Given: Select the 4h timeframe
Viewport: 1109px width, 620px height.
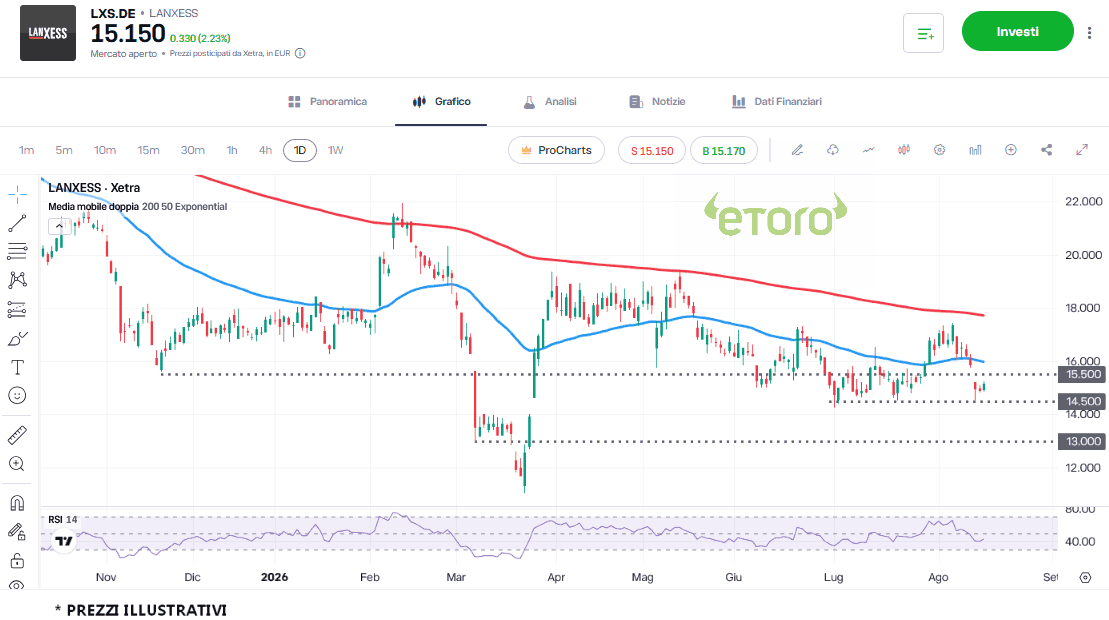Looking at the screenshot, I should click(265, 150).
